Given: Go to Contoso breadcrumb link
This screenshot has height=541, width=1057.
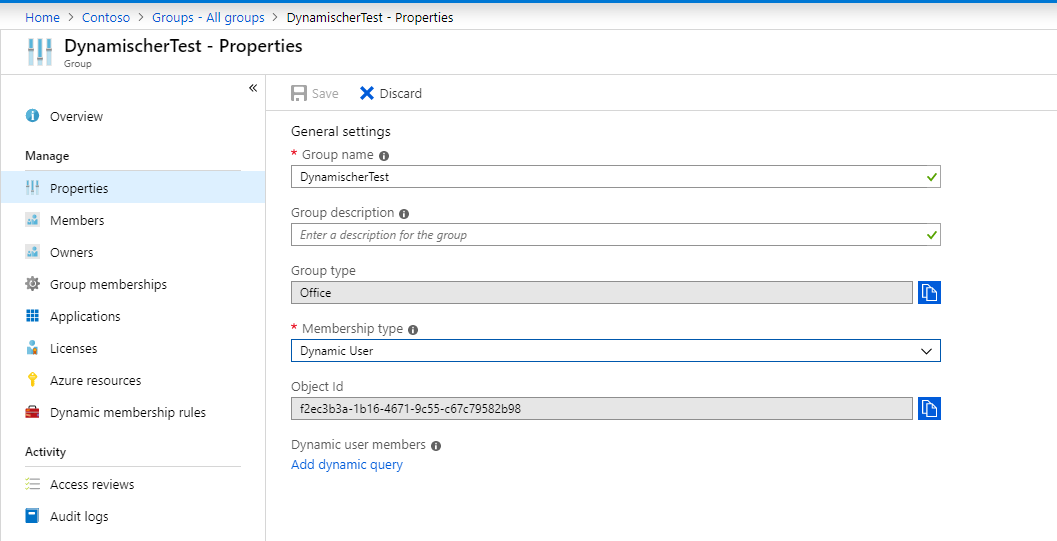Looking at the screenshot, I should click(x=106, y=18).
